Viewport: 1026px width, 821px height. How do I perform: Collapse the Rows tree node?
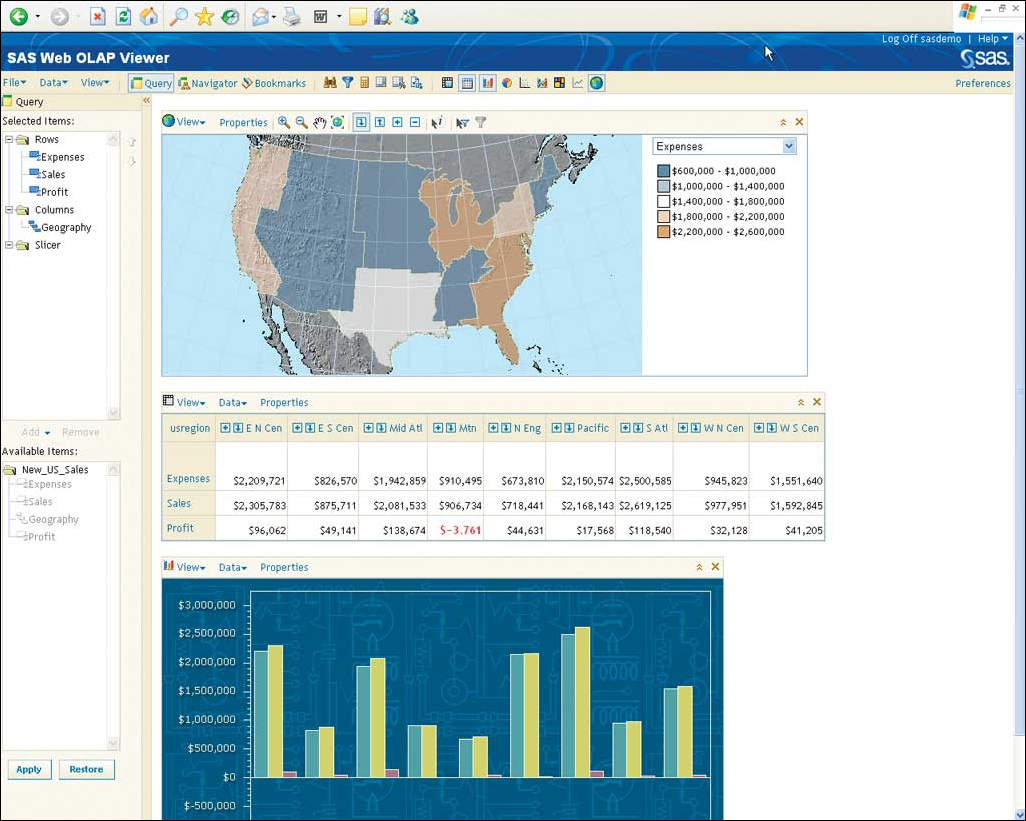coord(9,139)
